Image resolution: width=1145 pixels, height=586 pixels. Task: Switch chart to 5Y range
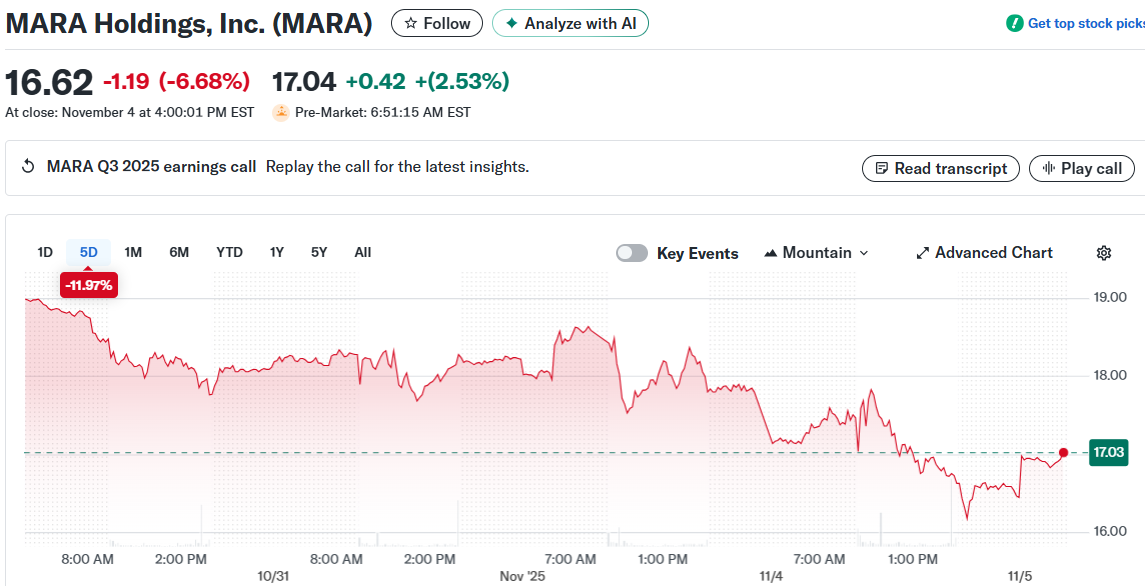point(319,252)
